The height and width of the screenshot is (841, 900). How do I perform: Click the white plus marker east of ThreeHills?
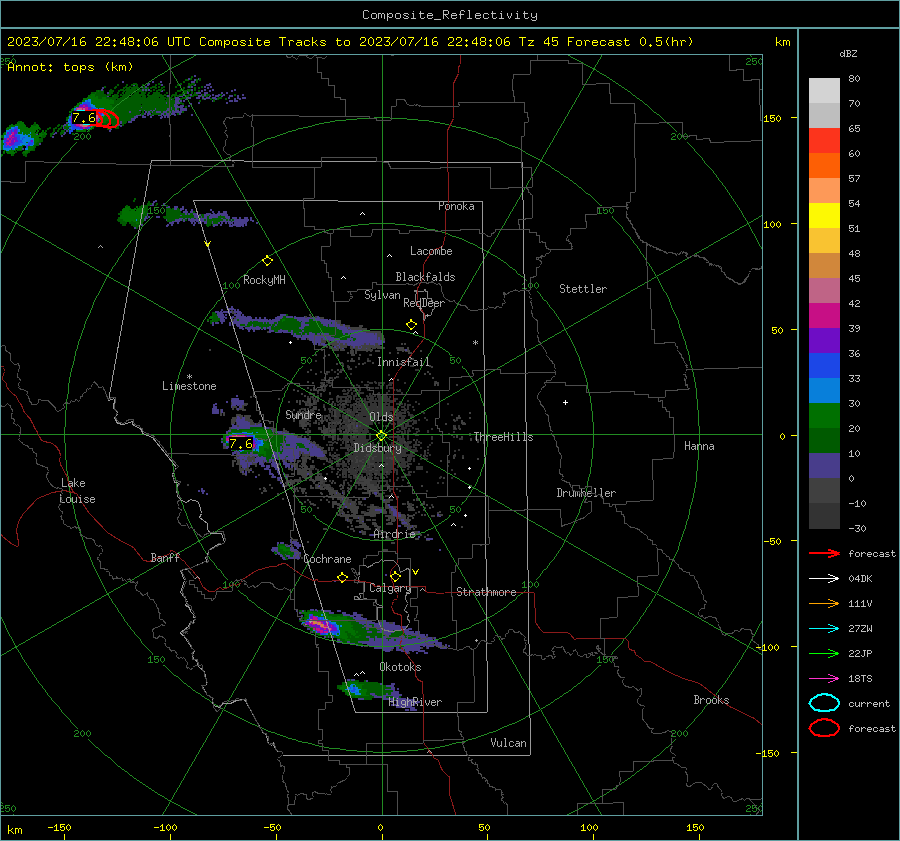(x=565, y=402)
